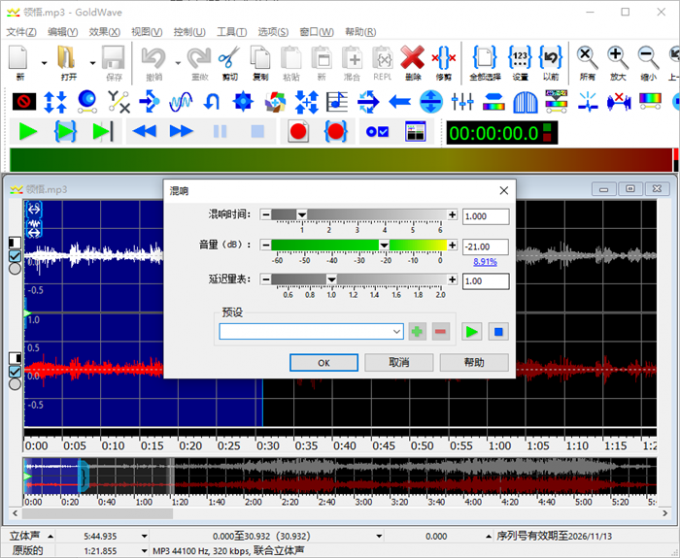680x558 pixels.
Task: Click the music staff effect icon
Action: [x=337, y=102]
